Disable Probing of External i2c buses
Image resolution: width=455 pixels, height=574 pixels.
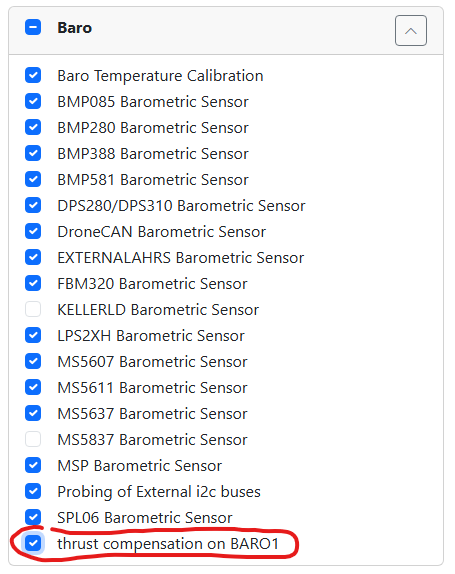[x=33, y=491]
